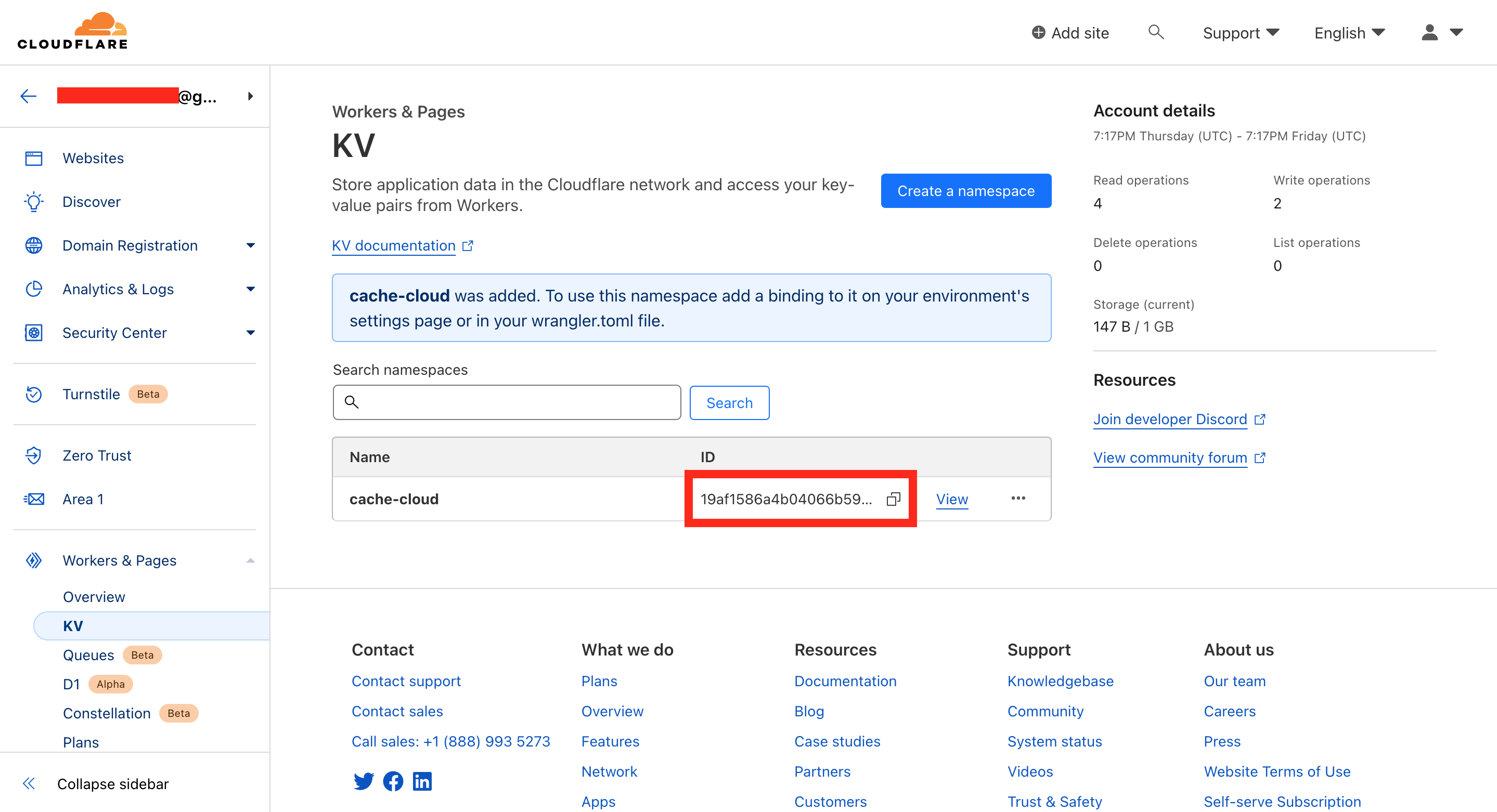The image size is (1497, 812).
Task: Click the Add site text link
Action: click(1080, 33)
